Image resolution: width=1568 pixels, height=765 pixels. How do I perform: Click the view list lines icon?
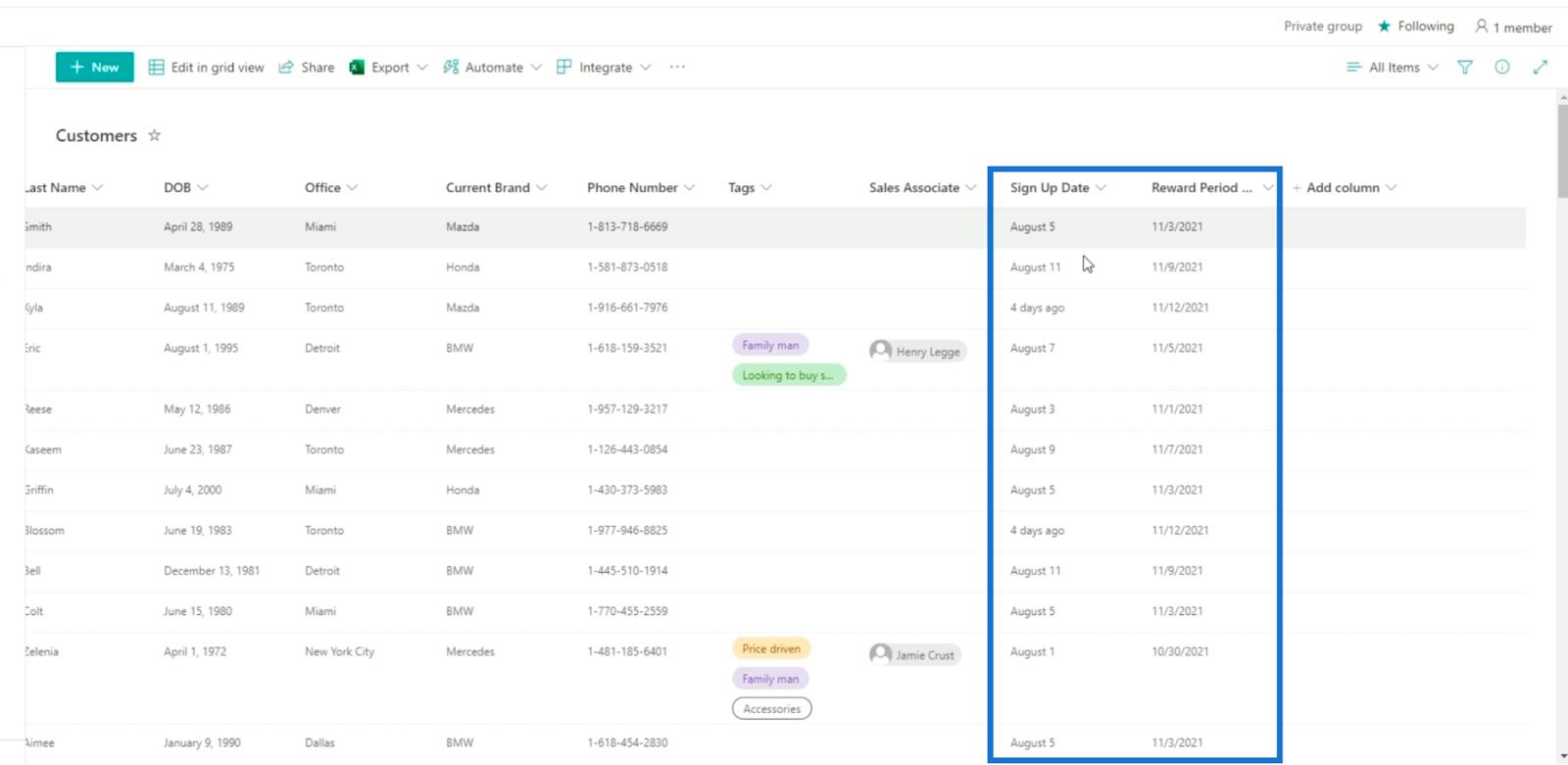pyautogui.click(x=1353, y=68)
